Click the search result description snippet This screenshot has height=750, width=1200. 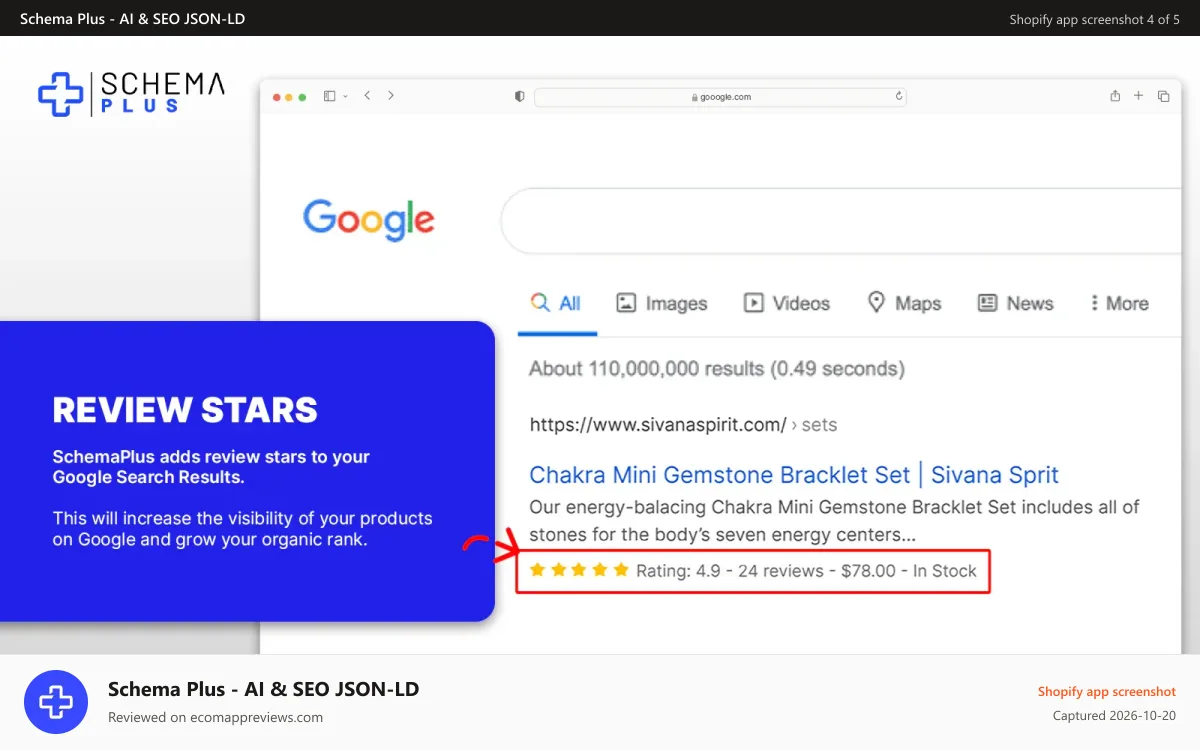pyautogui.click(x=834, y=520)
